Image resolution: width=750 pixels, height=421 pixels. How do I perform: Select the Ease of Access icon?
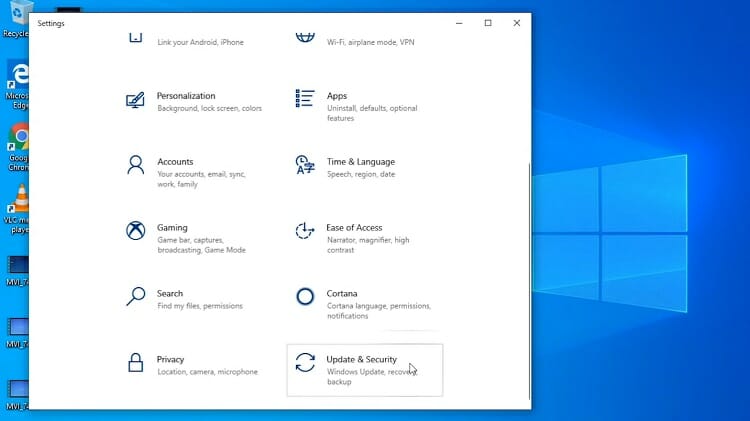(305, 231)
